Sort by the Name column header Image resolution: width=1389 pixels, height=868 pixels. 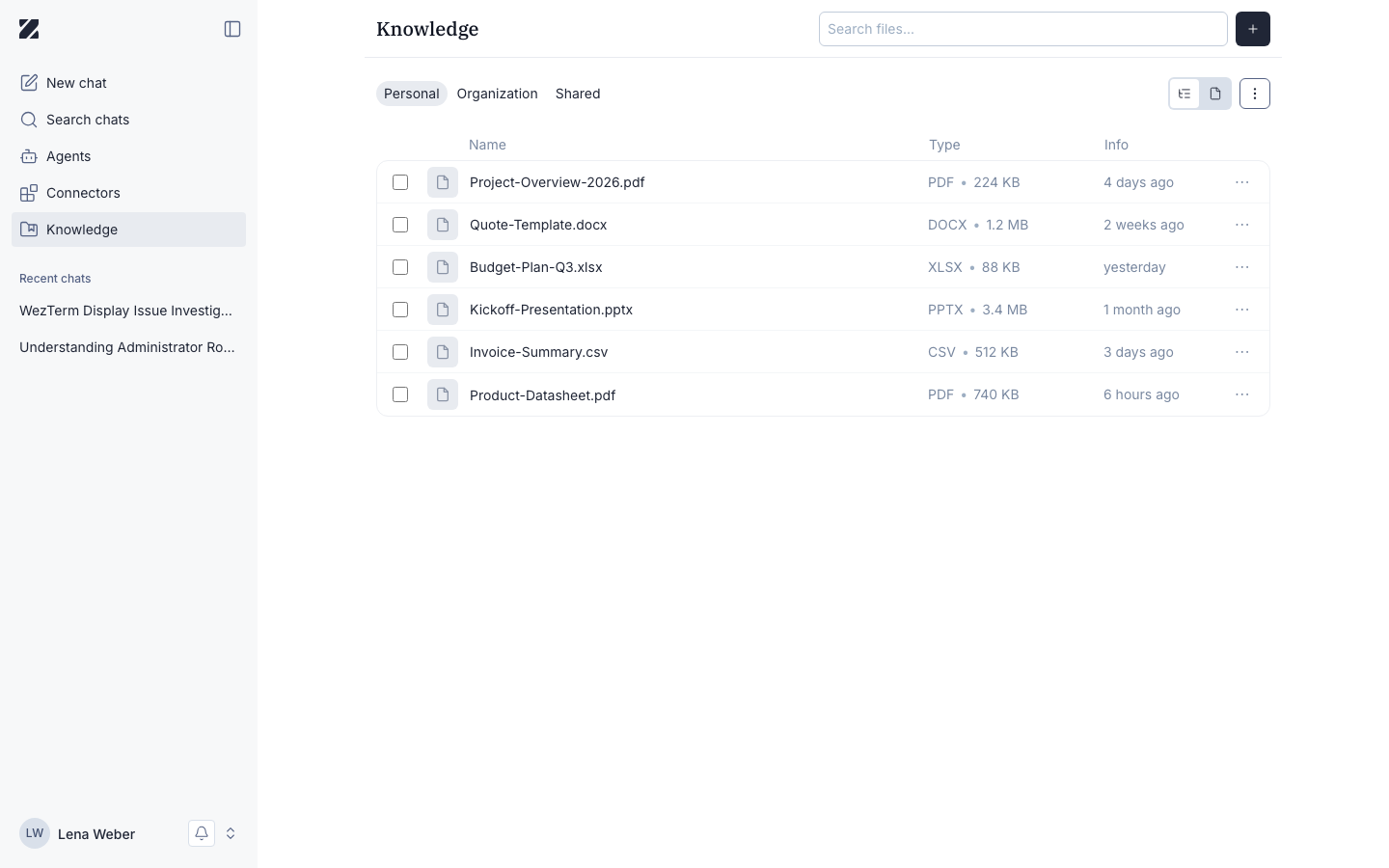(487, 145)
